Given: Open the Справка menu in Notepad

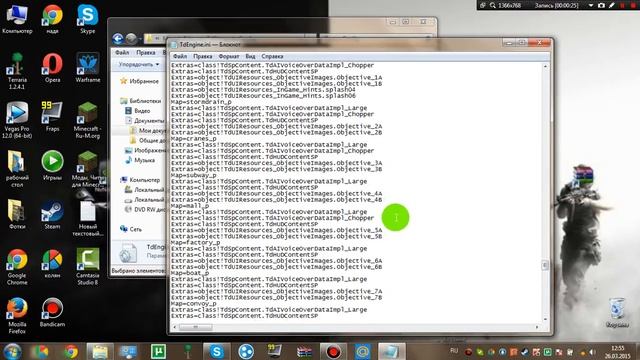Looking at the screenshot, I should (272, 56).
